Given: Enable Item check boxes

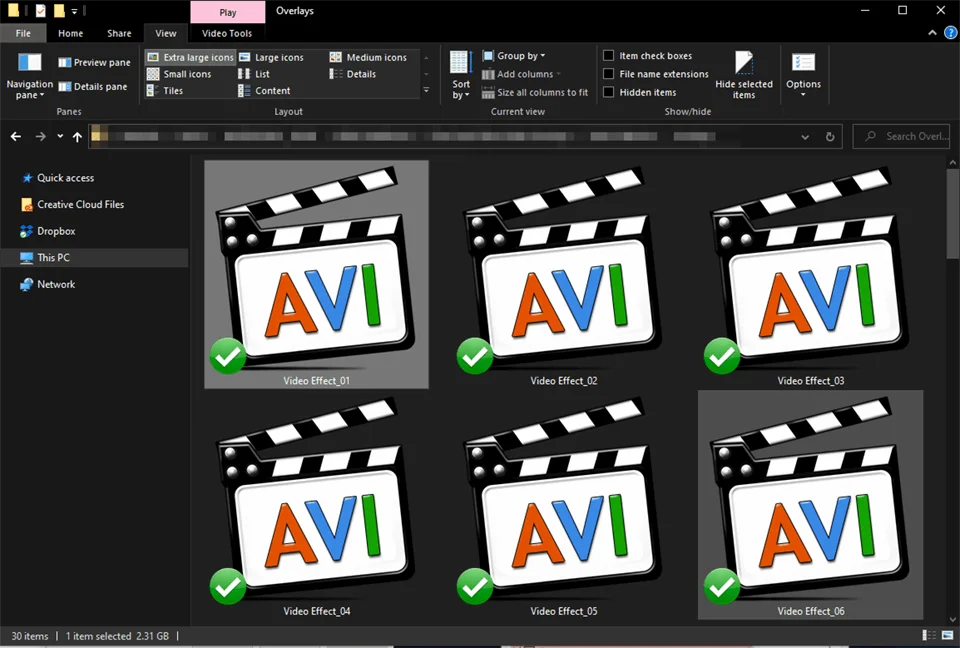Looking at the screenshot, I should [609, 56].
